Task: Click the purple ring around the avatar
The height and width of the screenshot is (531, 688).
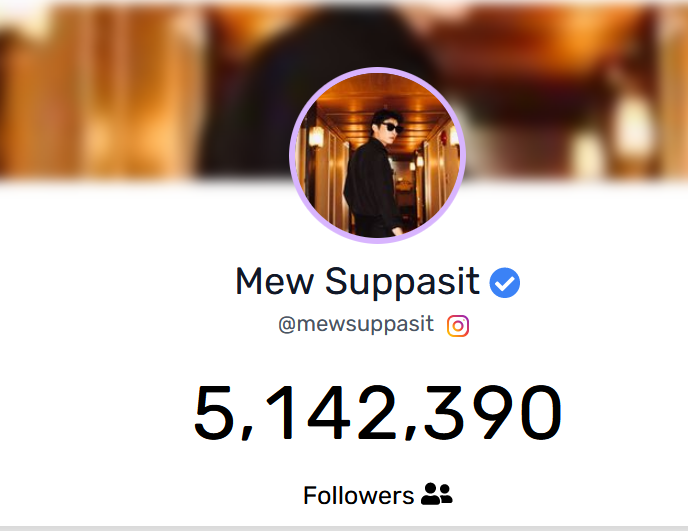Action: click(377, 70)
